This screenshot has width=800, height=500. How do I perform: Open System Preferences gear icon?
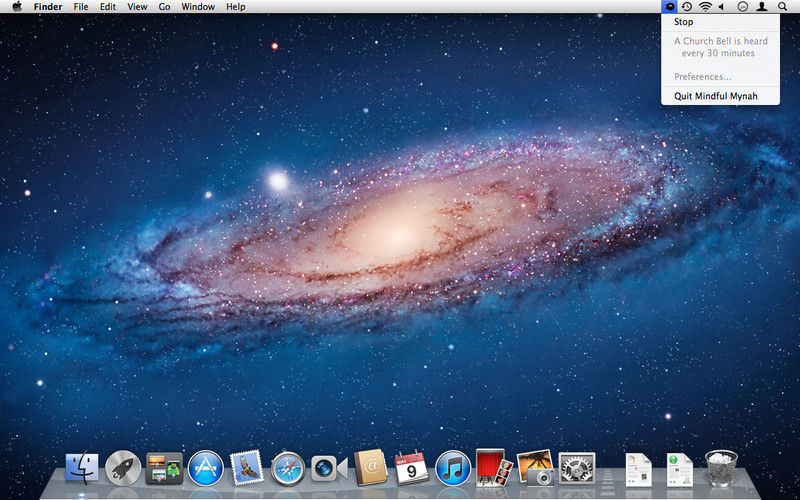tap(577, 468)
